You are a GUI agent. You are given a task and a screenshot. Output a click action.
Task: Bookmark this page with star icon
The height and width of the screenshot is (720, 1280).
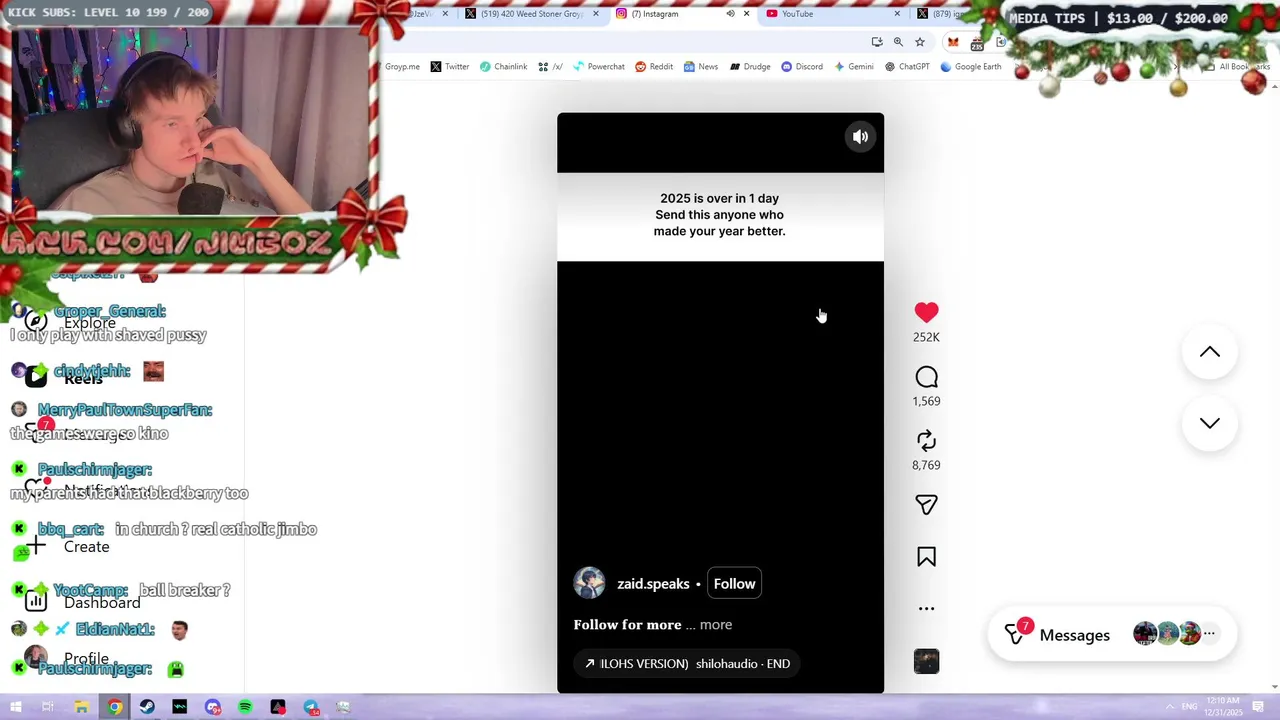coord(920,42)
